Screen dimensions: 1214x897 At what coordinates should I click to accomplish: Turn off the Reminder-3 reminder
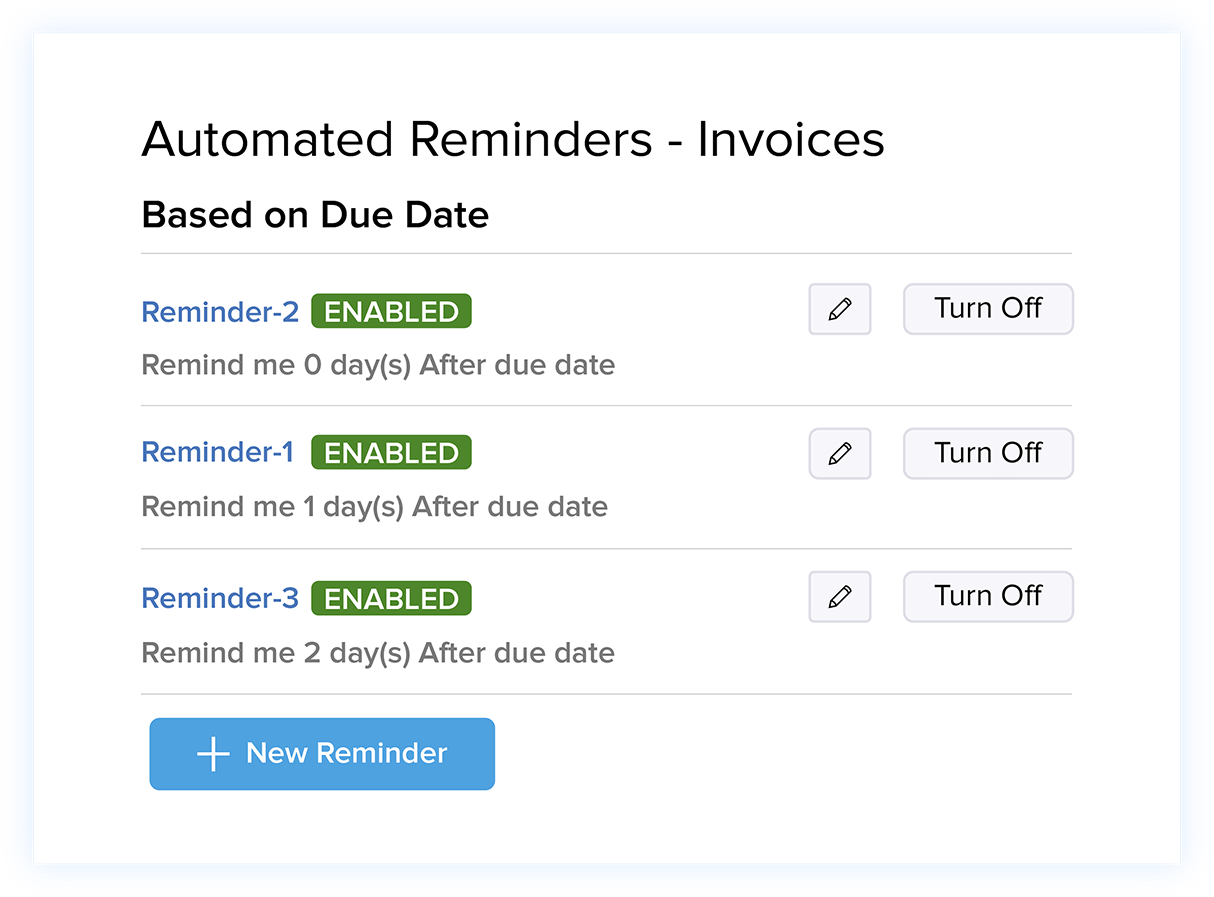click(x=988, y=596)
